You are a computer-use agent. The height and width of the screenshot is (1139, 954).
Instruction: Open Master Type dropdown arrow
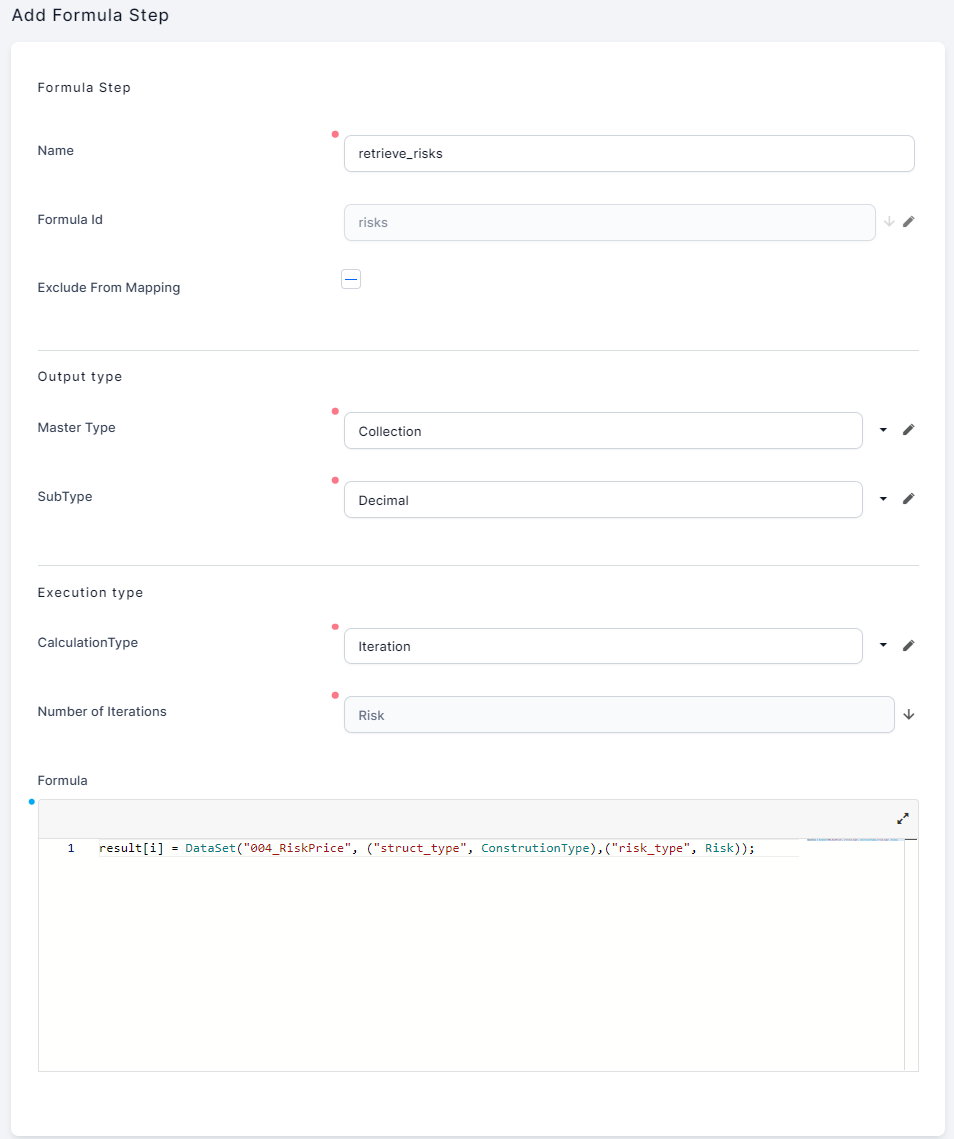point(883,430)
